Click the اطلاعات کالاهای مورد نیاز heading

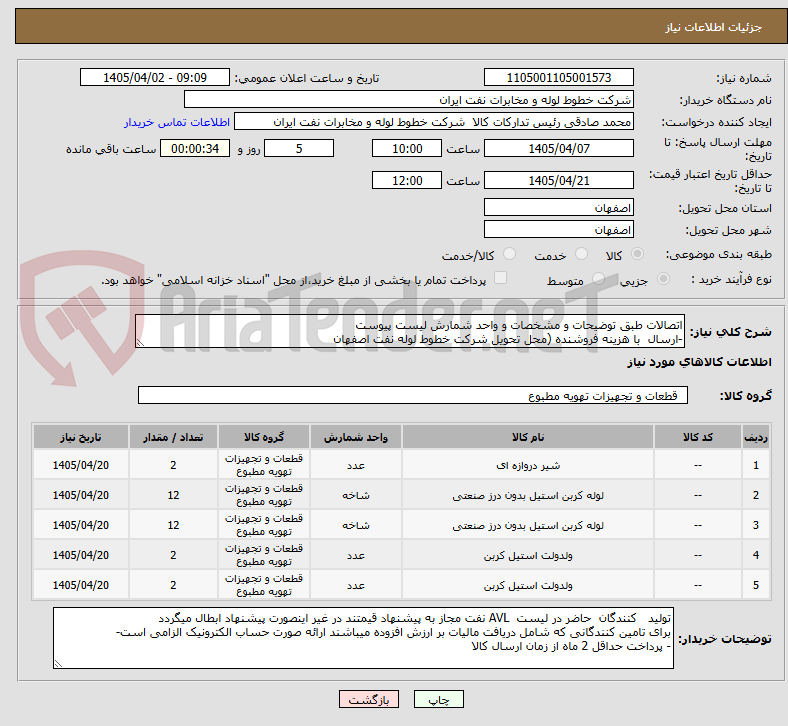[699, 362]
